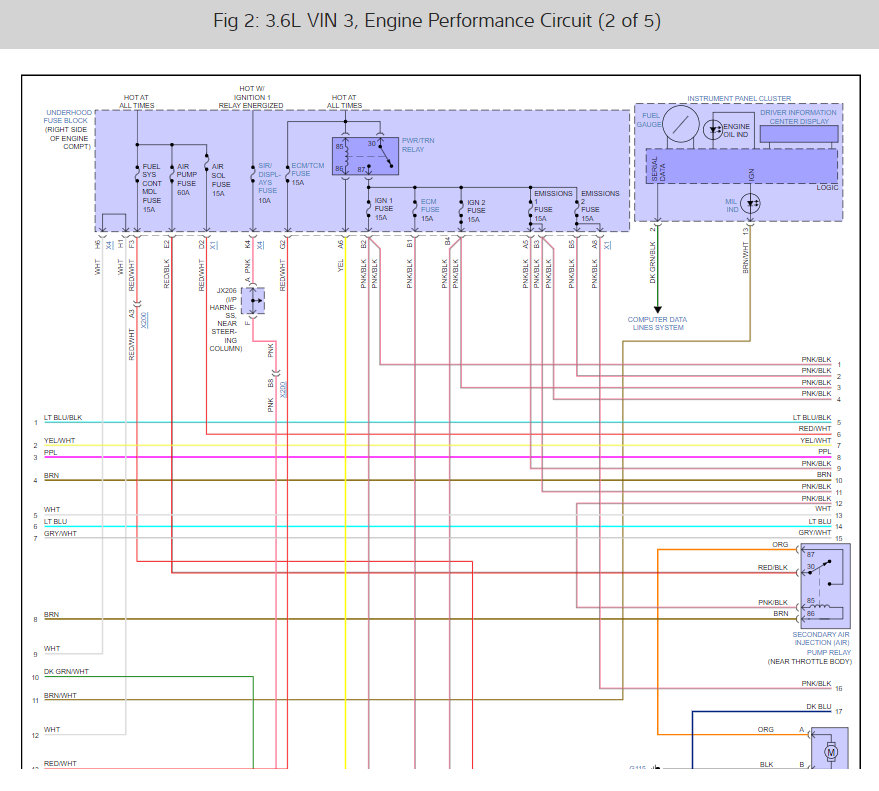Select the SIR/DISPLAYS FUSE 10A label
The height and width of the screenshot is (791, 879).
tap(266, 182)
